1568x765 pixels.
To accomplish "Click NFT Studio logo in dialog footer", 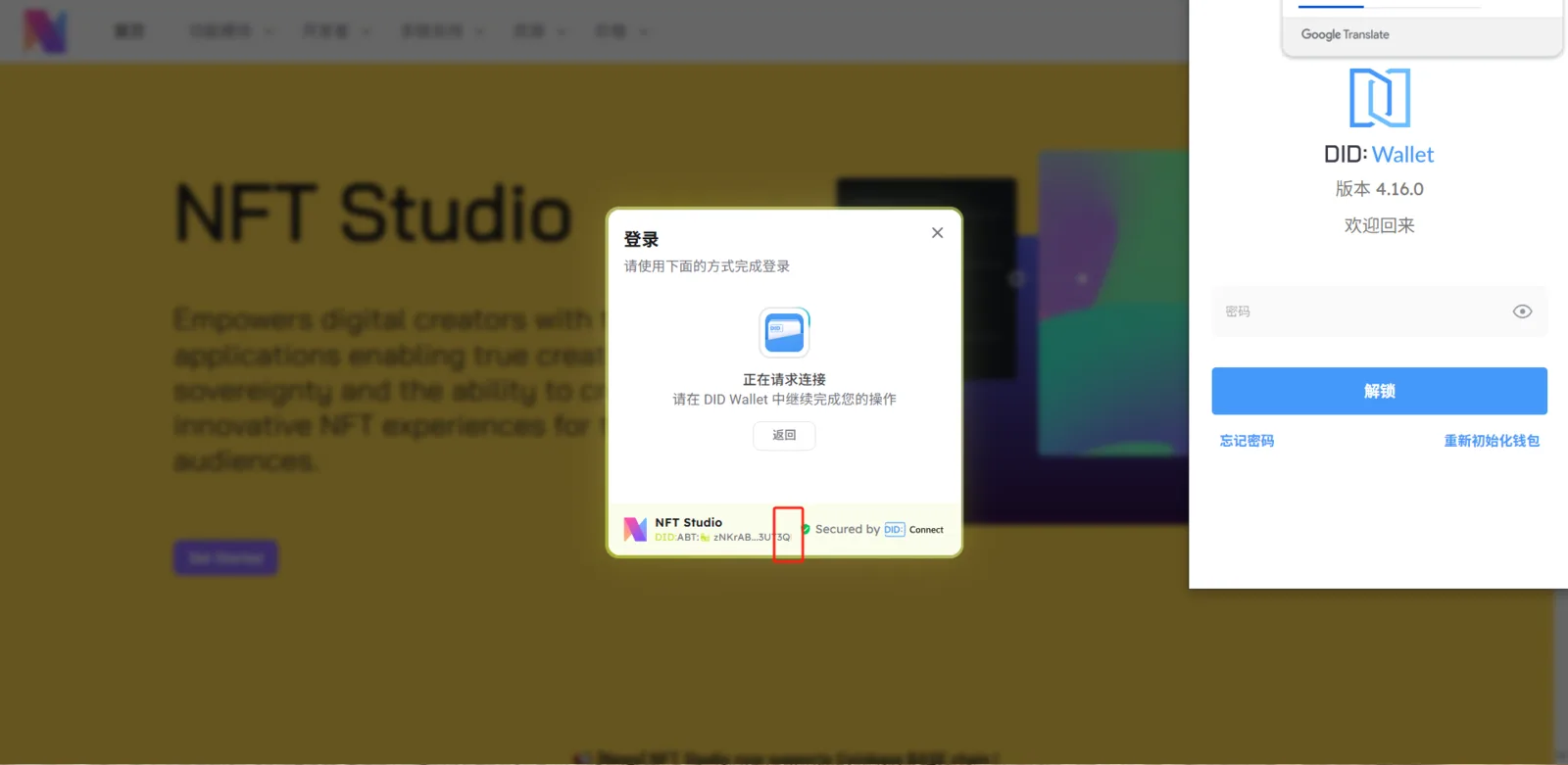I will (635, 530).
